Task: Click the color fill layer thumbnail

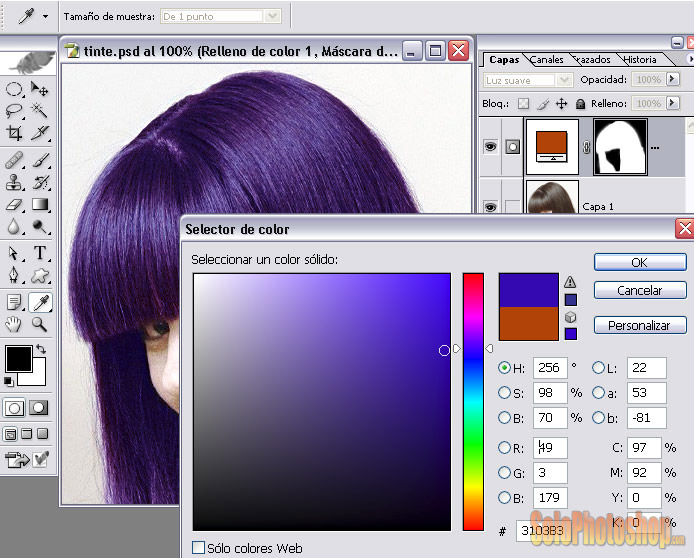Action: pyautogui.click(x=552, y=147)
